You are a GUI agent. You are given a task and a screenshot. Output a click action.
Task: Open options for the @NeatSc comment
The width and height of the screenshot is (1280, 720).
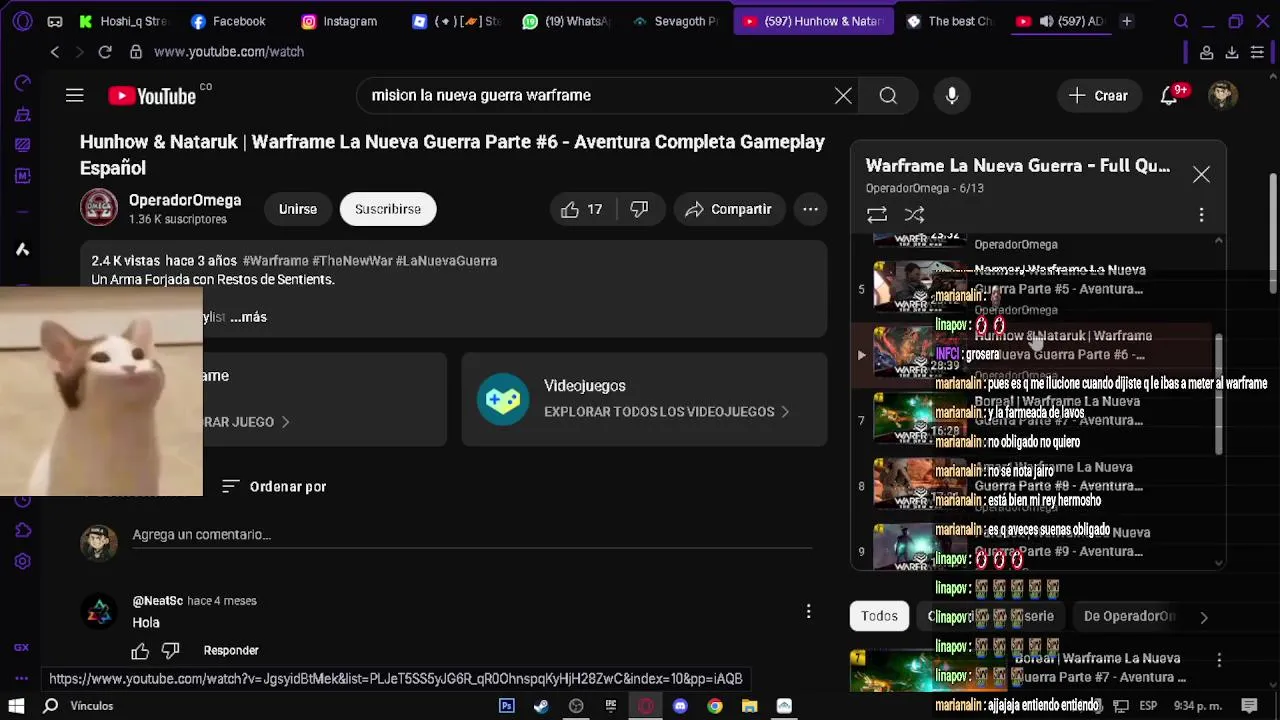pyautogui.click(x=808, y=611)
